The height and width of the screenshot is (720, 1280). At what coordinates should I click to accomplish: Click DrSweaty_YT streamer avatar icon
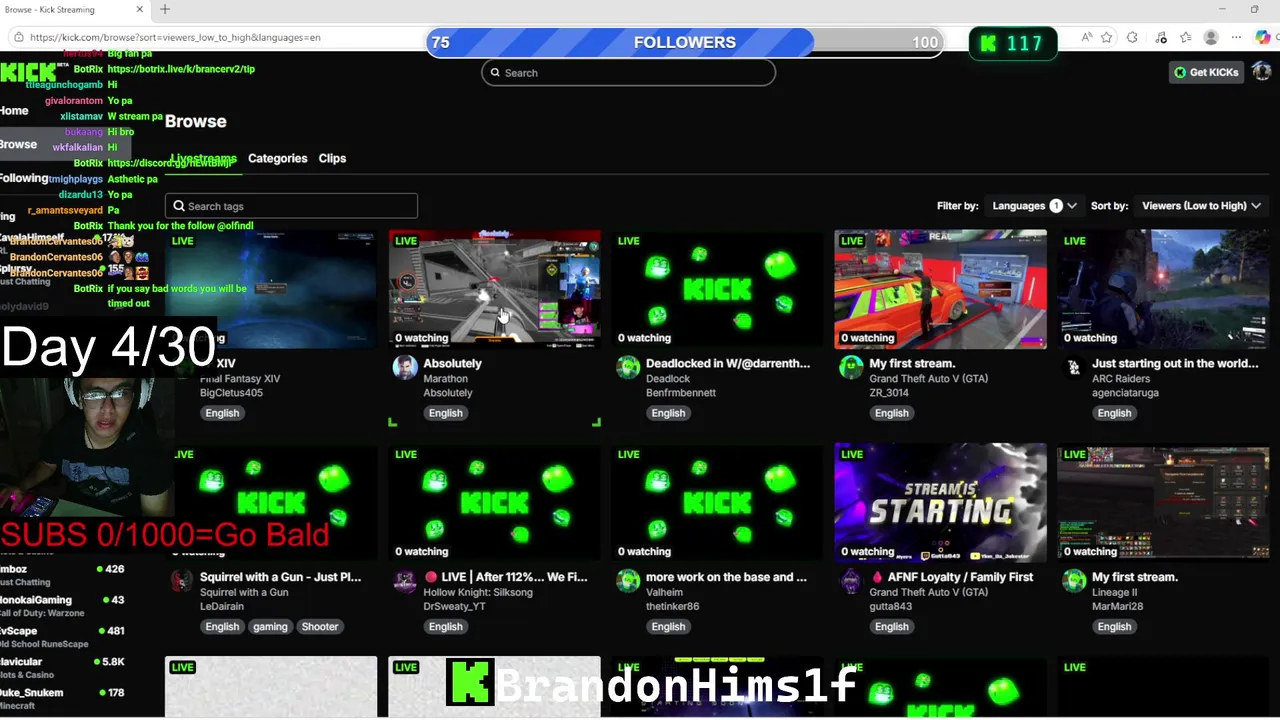click(x=405, y=581)
